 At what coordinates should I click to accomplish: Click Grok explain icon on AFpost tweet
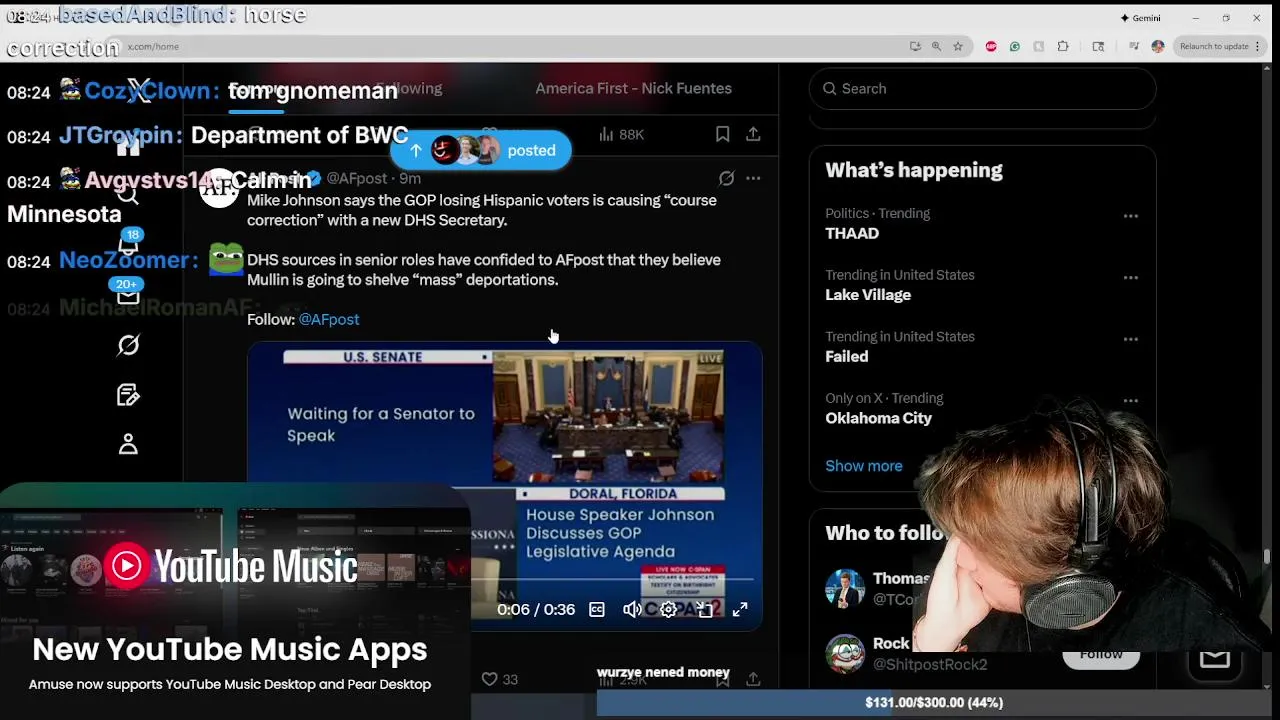tap(726, 178)
